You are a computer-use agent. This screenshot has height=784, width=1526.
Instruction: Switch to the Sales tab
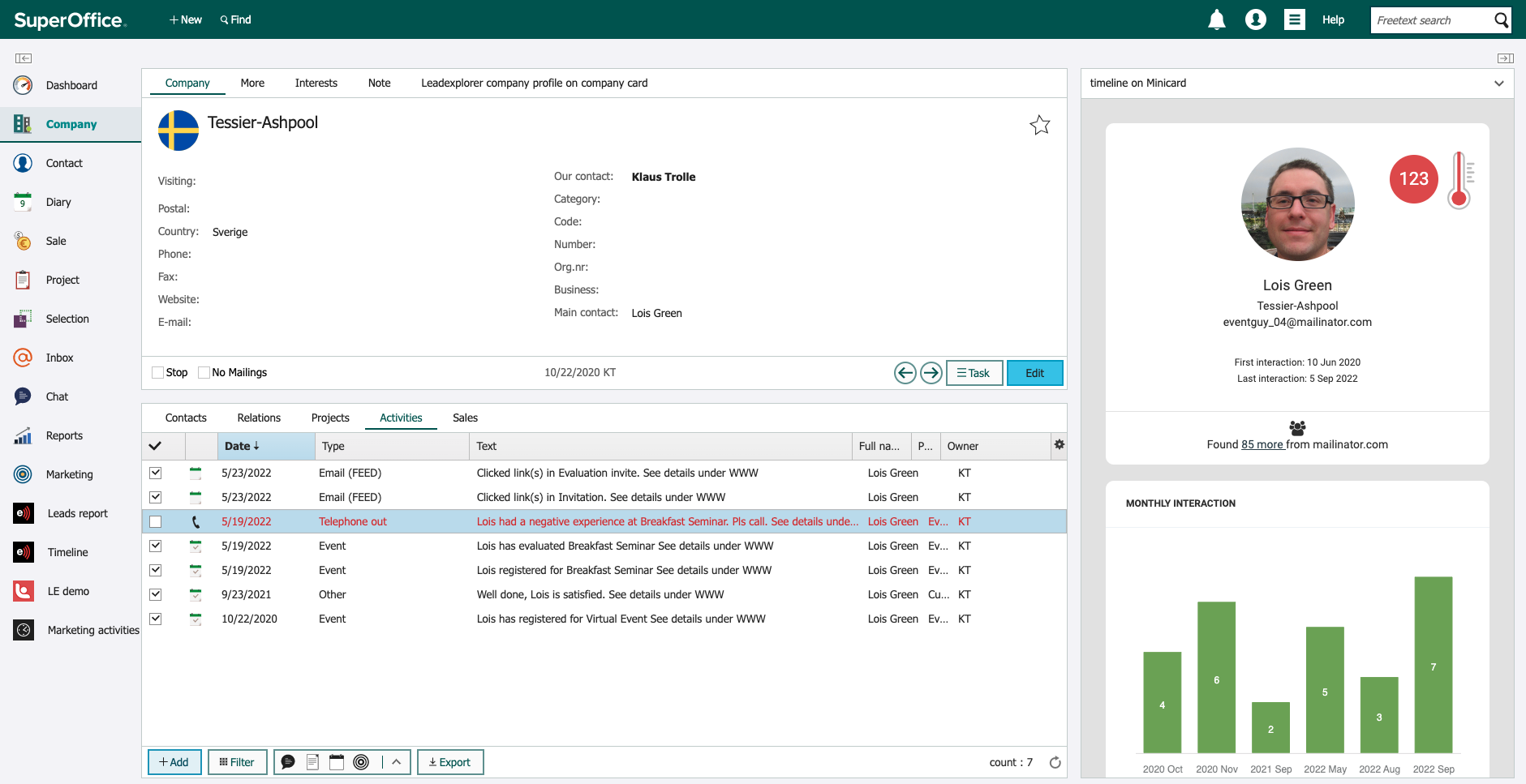coord(465,418)
